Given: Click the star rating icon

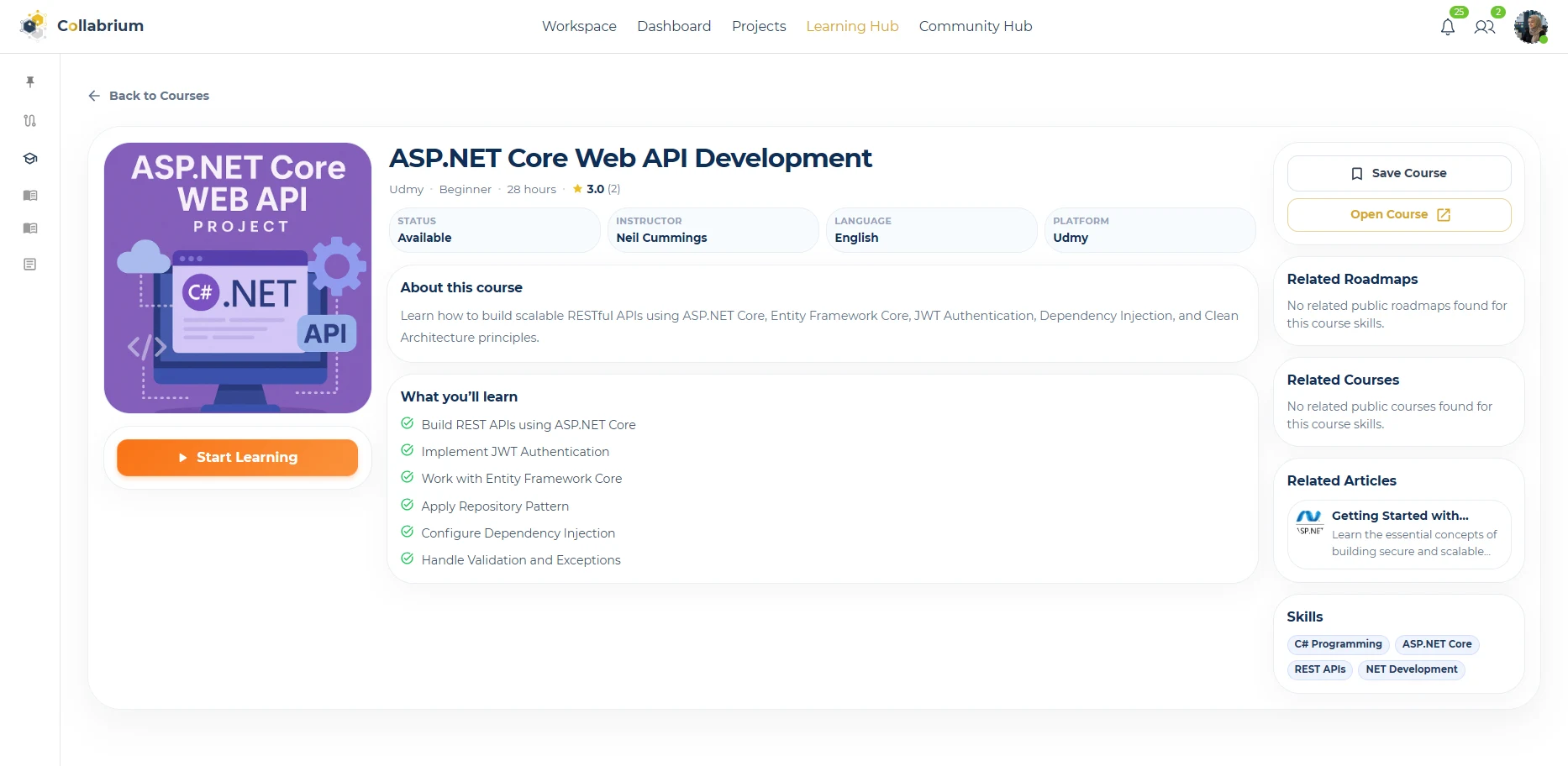Looking at the screenshot, I should [577, 189].
